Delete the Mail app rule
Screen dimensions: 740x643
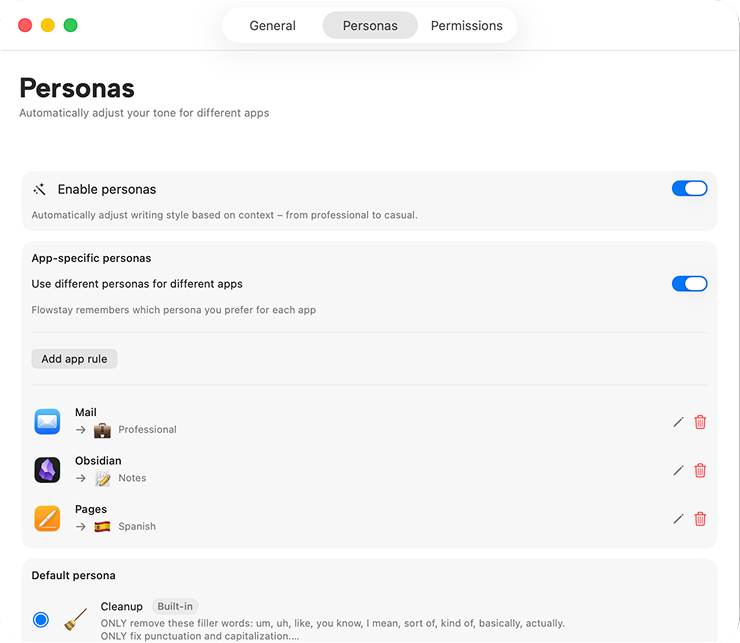(700, 422)
